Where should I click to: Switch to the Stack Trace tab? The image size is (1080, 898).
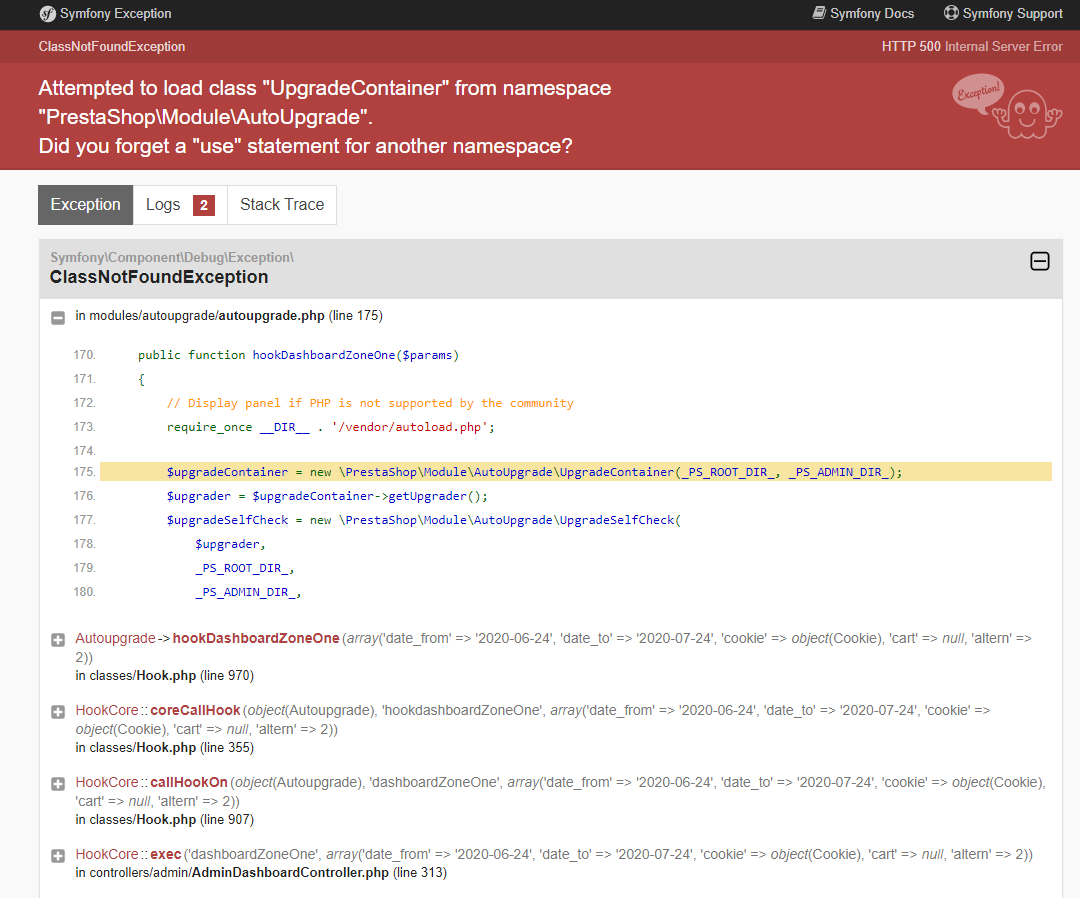point(282,205)
